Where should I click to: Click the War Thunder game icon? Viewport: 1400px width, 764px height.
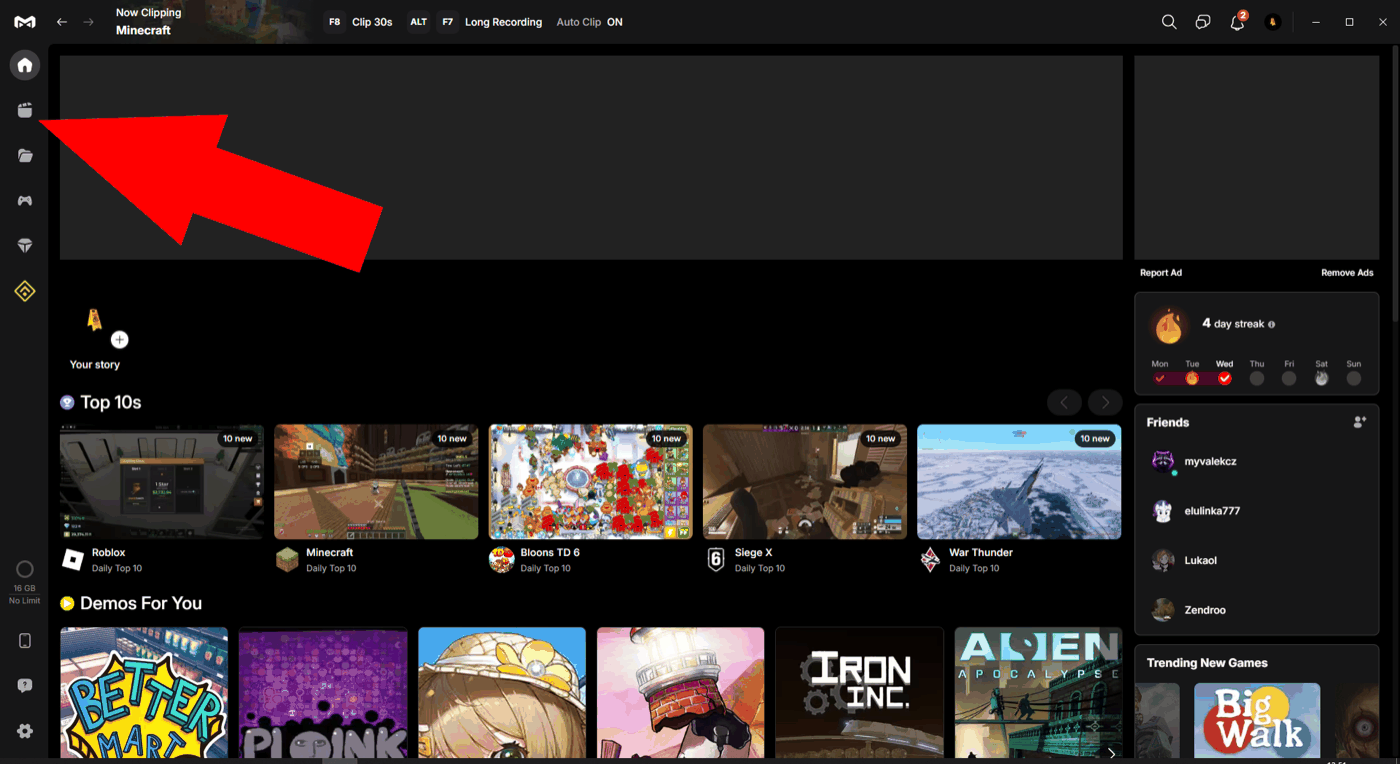pos(930,560)
